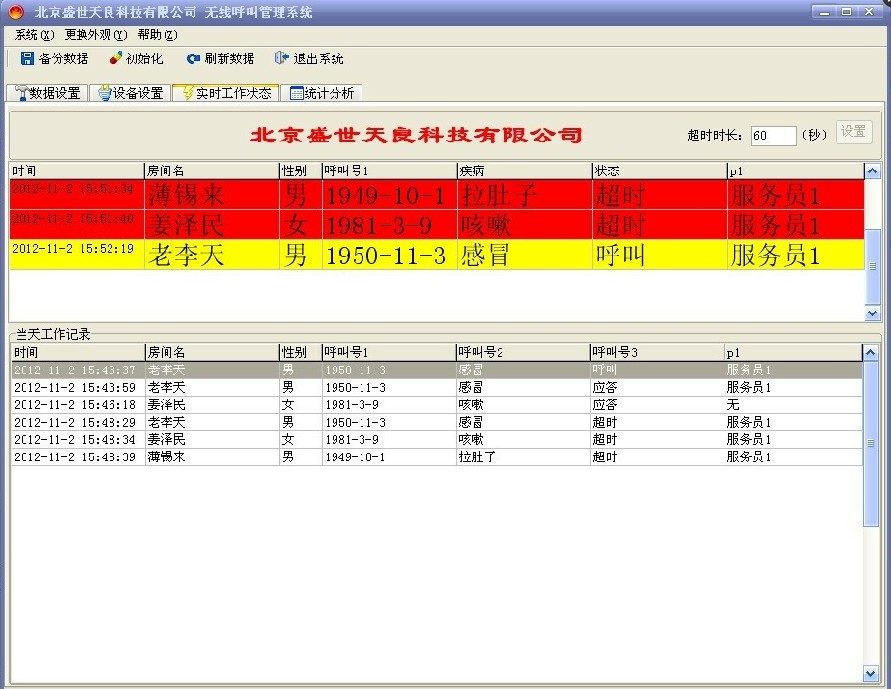Click the 呼叫号3 column header in work record
Image resolution: width=891 pixels, height=689 pixels.
(657, 352)
